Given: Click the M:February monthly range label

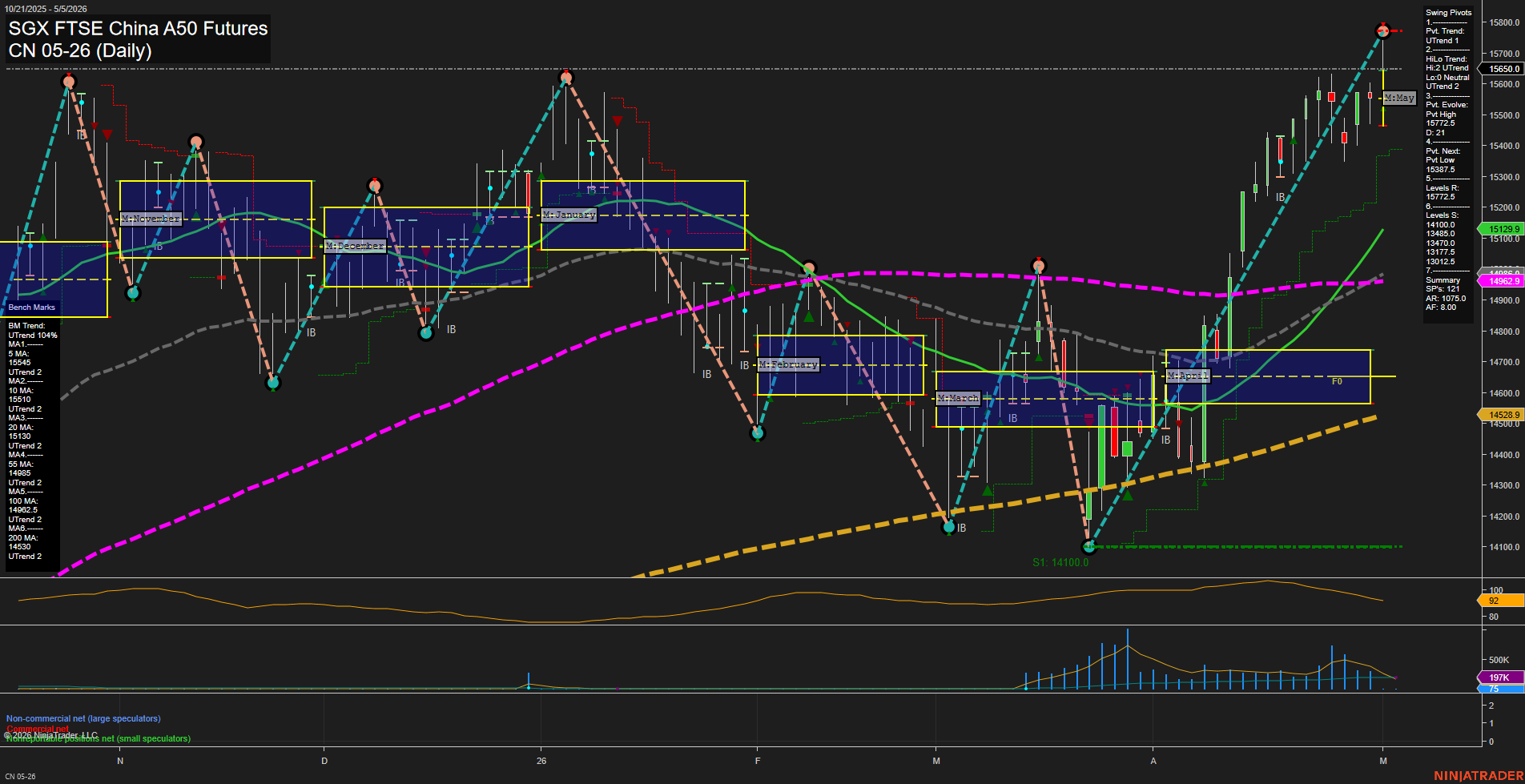Looking at the screenshot, I should point(788,364).
